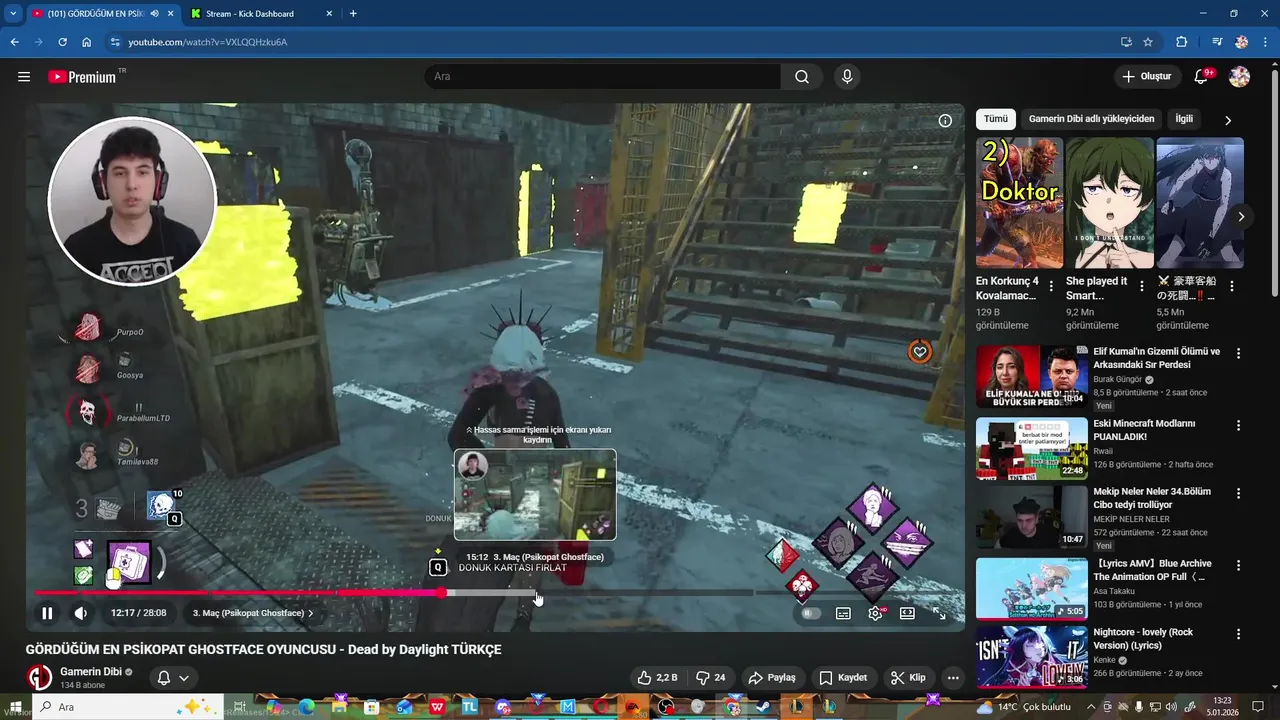
Task: Open the Windows Start menu
Action: pyautogui.click(x=16, y=707)
